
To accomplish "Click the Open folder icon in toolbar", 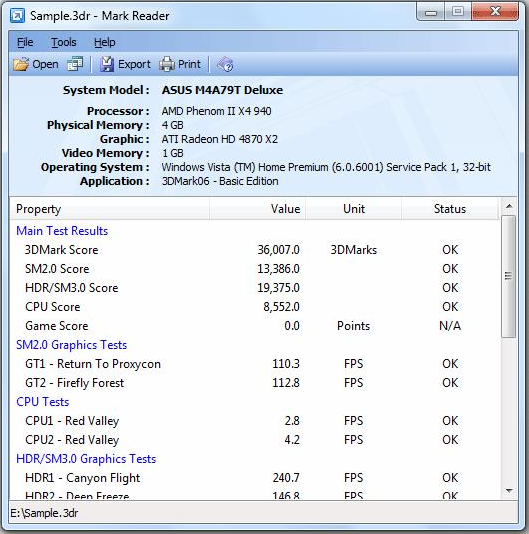I will [21, 64].
